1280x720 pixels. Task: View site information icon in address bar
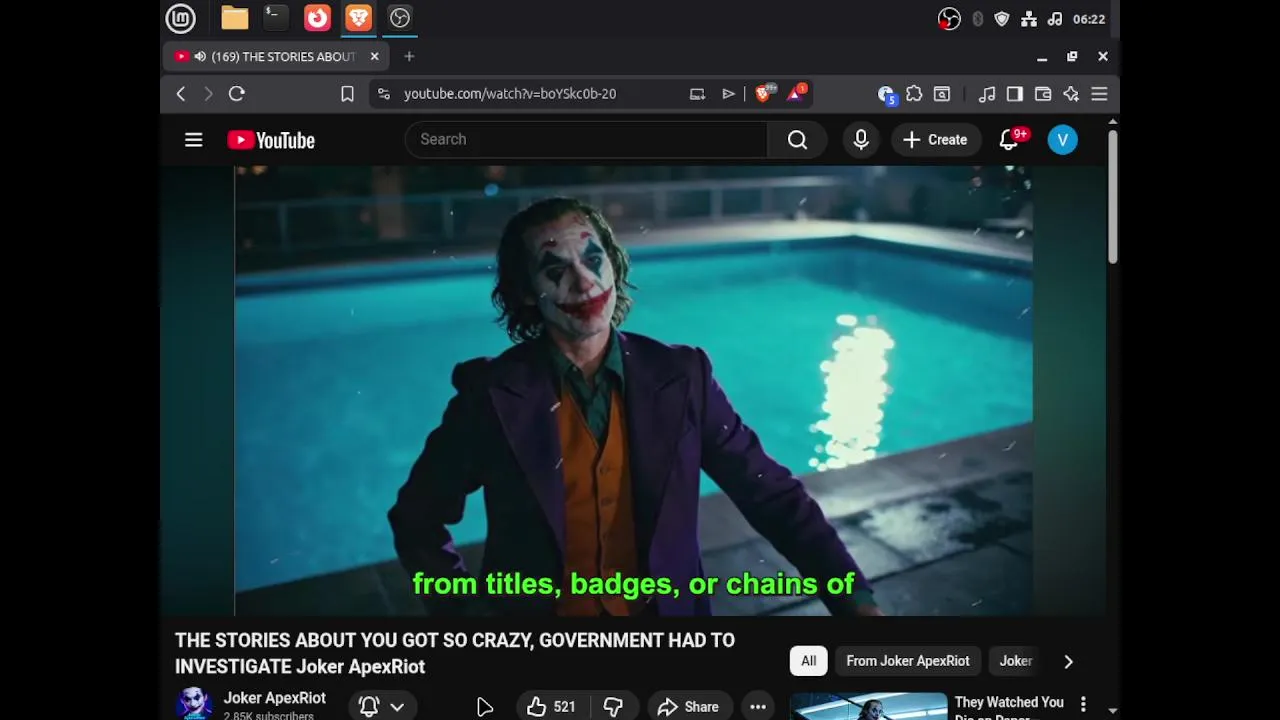point(383,94)
